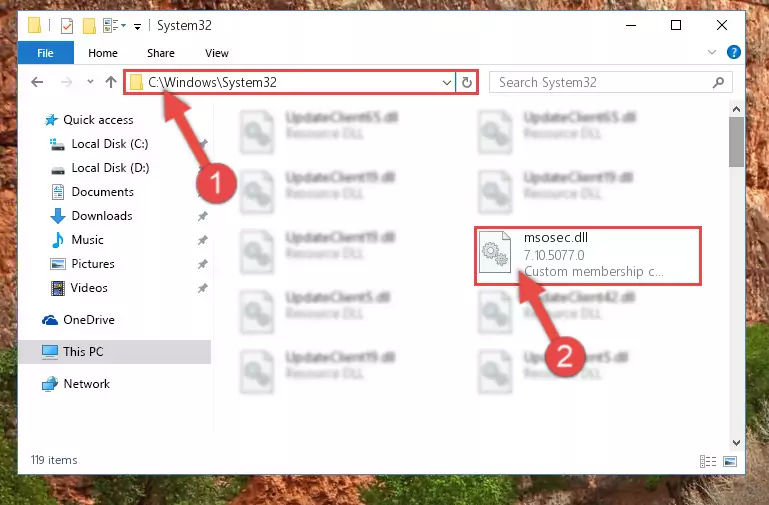769x505 pixels.
Task: Switch to the Home ribbon tab
Action: tap(103, 53)
